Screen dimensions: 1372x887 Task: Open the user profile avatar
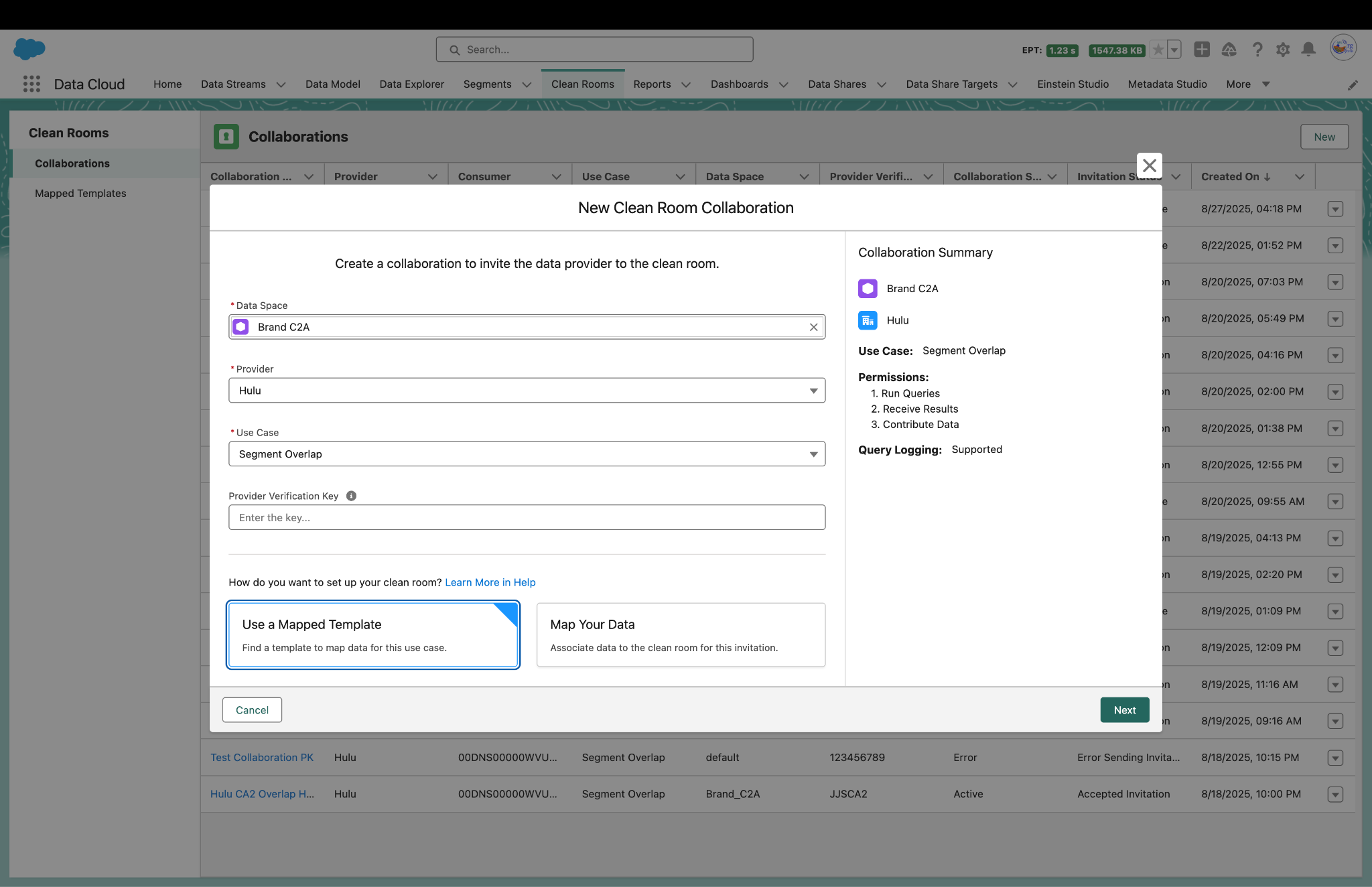(x=1343, y=48)
